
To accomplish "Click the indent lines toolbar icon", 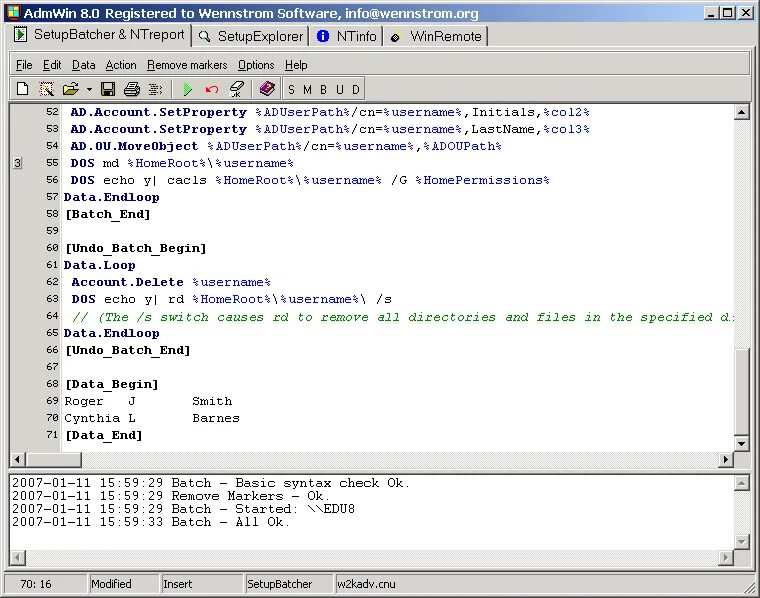I will tap(155, 89).
